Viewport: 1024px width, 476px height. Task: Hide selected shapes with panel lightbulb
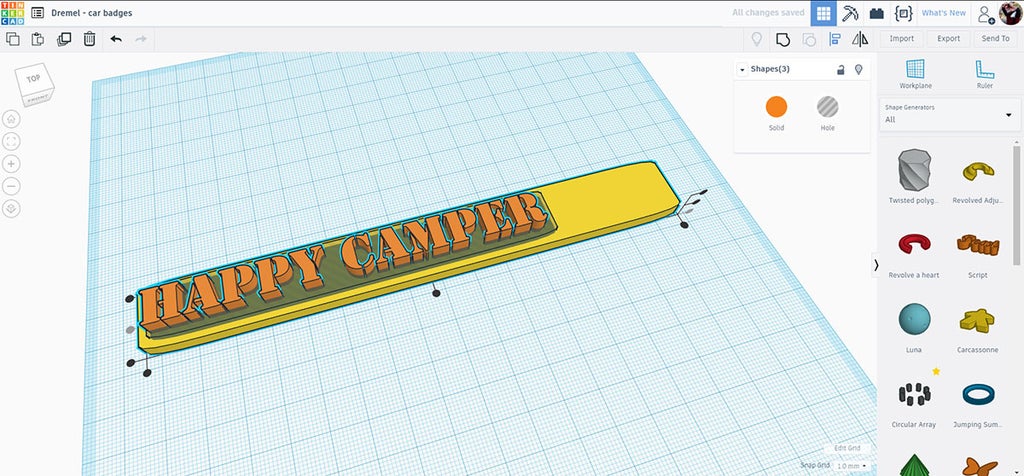pyautogui.click(x=859, y=69)
